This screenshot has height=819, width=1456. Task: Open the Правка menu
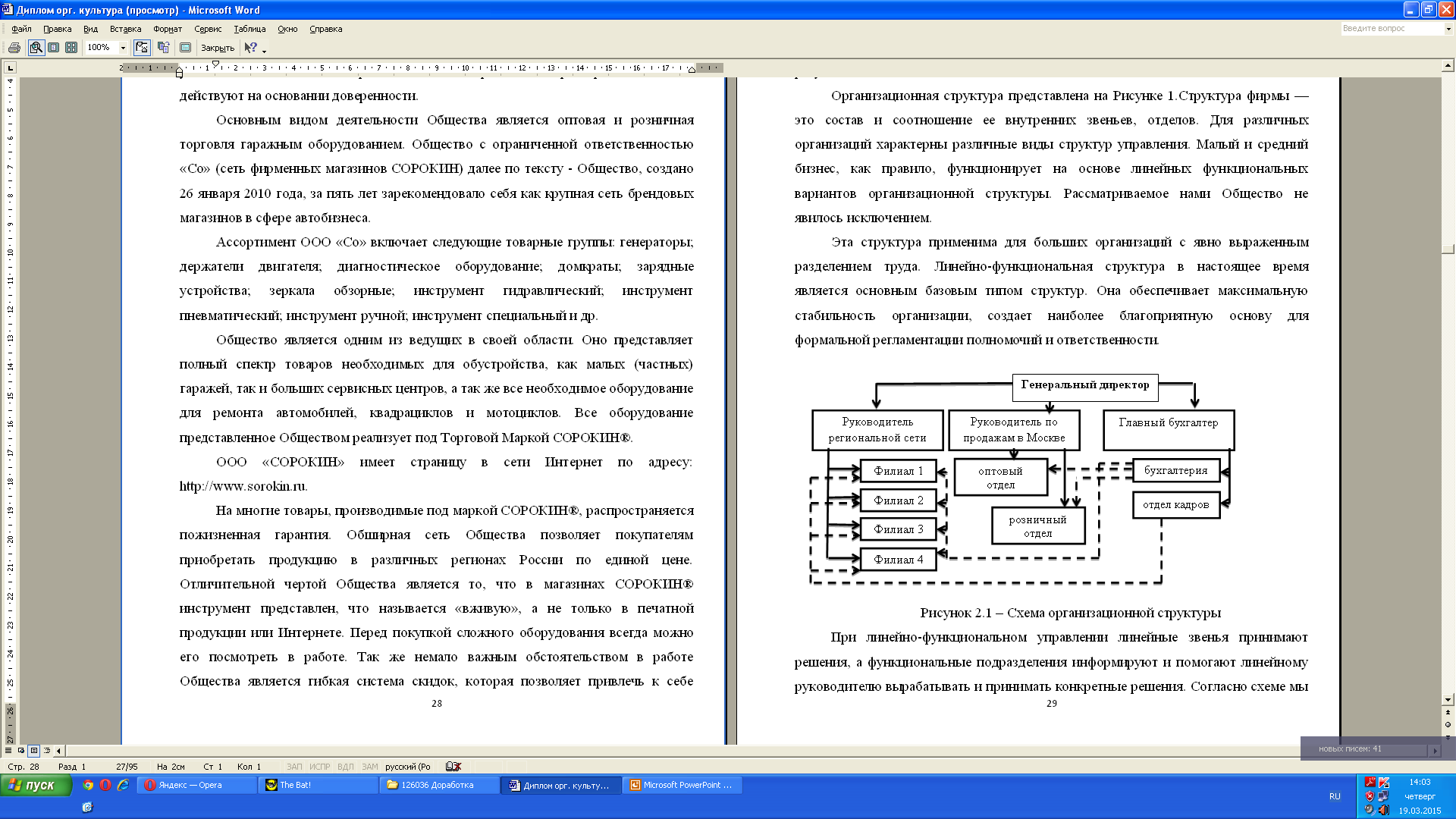pyautogui.click(x=57, y=29)
